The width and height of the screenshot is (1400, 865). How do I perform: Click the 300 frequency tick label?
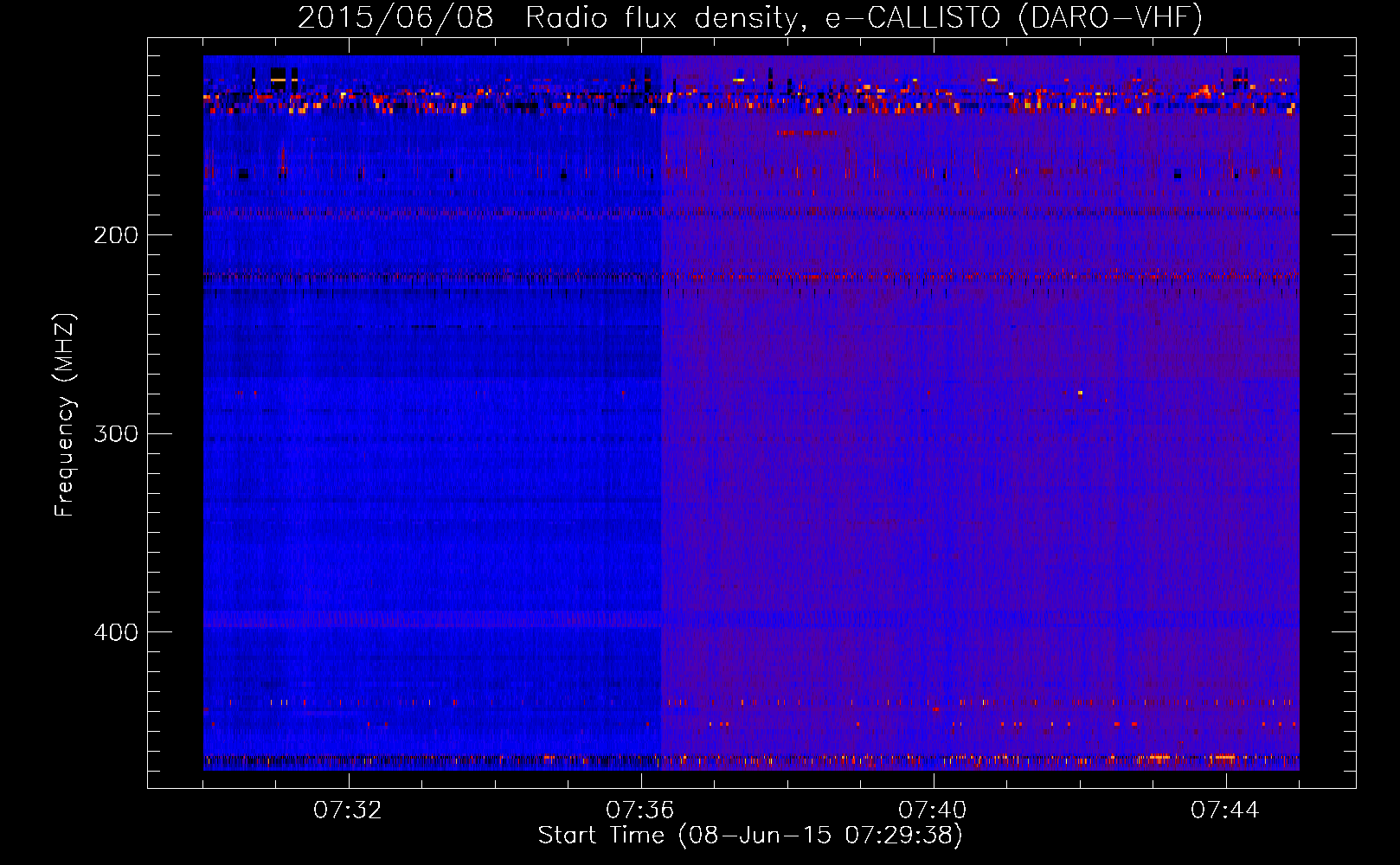pos(116,433)
